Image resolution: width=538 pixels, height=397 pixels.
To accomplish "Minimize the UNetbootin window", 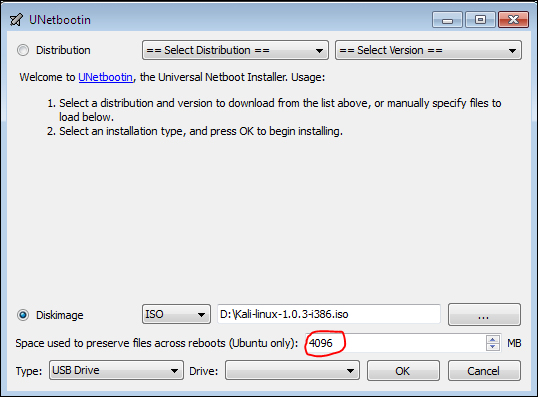I will click(x=447, y=20).
